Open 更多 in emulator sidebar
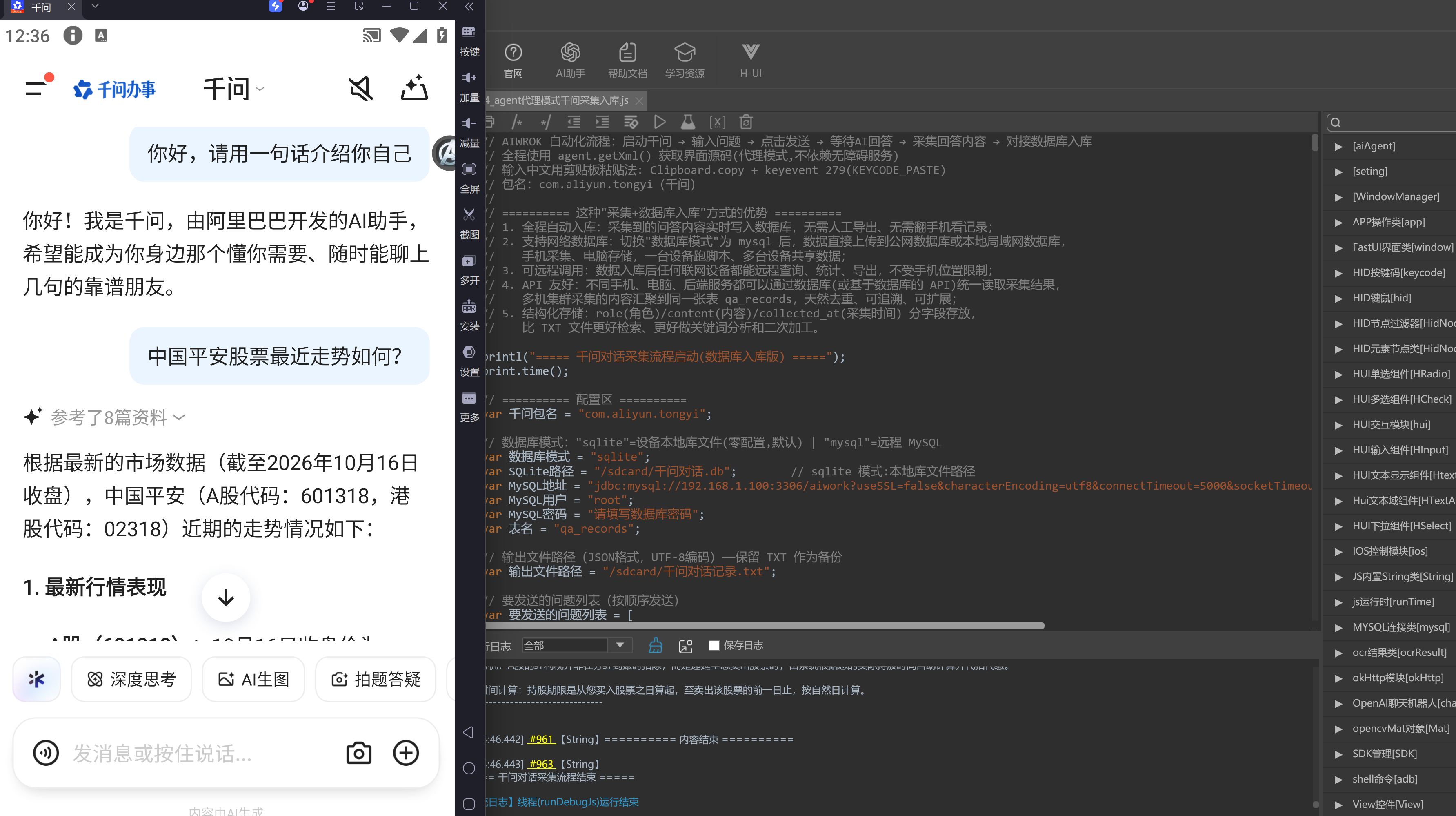The width and height of the screenshot is (1456, 816). (469, 407)
